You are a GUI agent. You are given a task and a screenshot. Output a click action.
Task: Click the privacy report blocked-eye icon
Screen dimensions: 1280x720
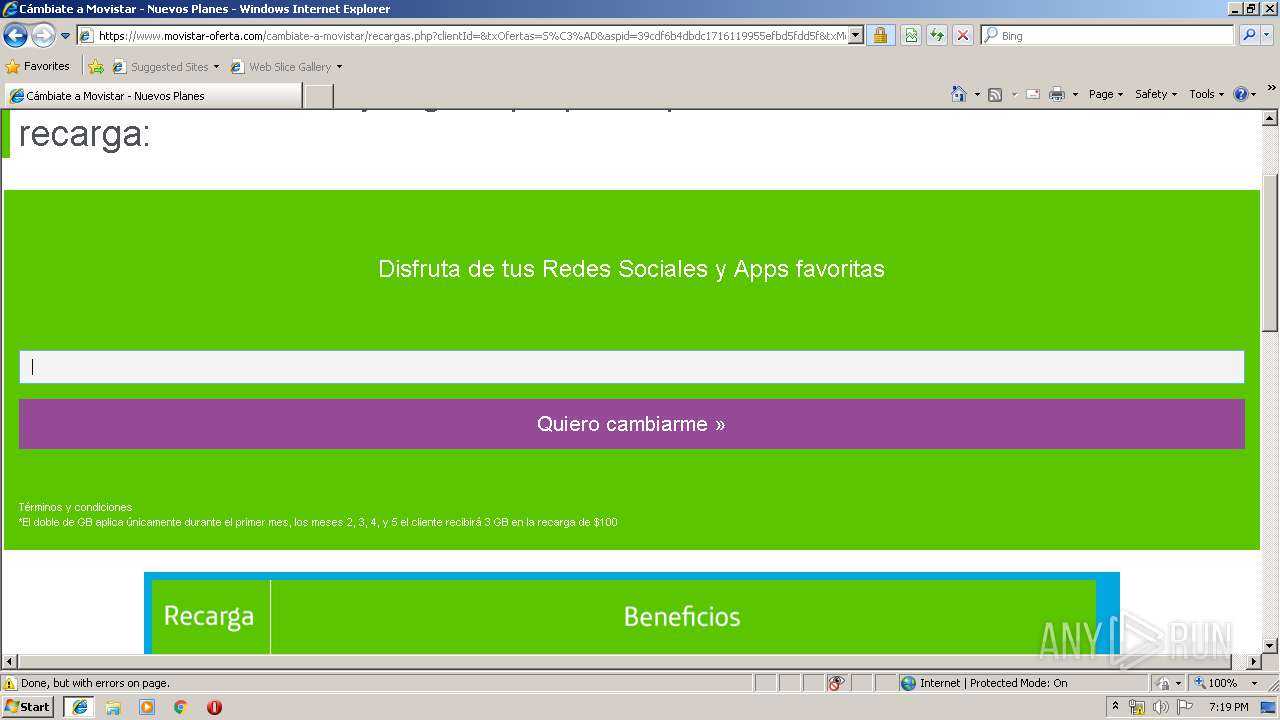(836, 684)
